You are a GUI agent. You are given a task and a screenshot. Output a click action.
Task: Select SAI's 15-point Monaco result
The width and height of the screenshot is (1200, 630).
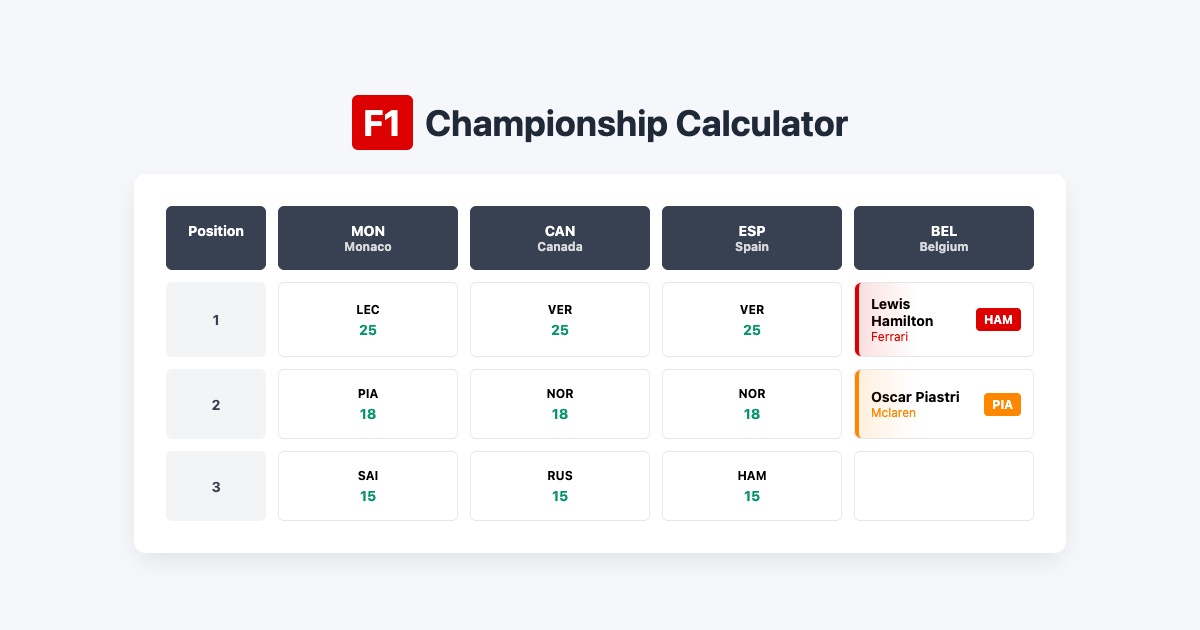pos(368,486)
